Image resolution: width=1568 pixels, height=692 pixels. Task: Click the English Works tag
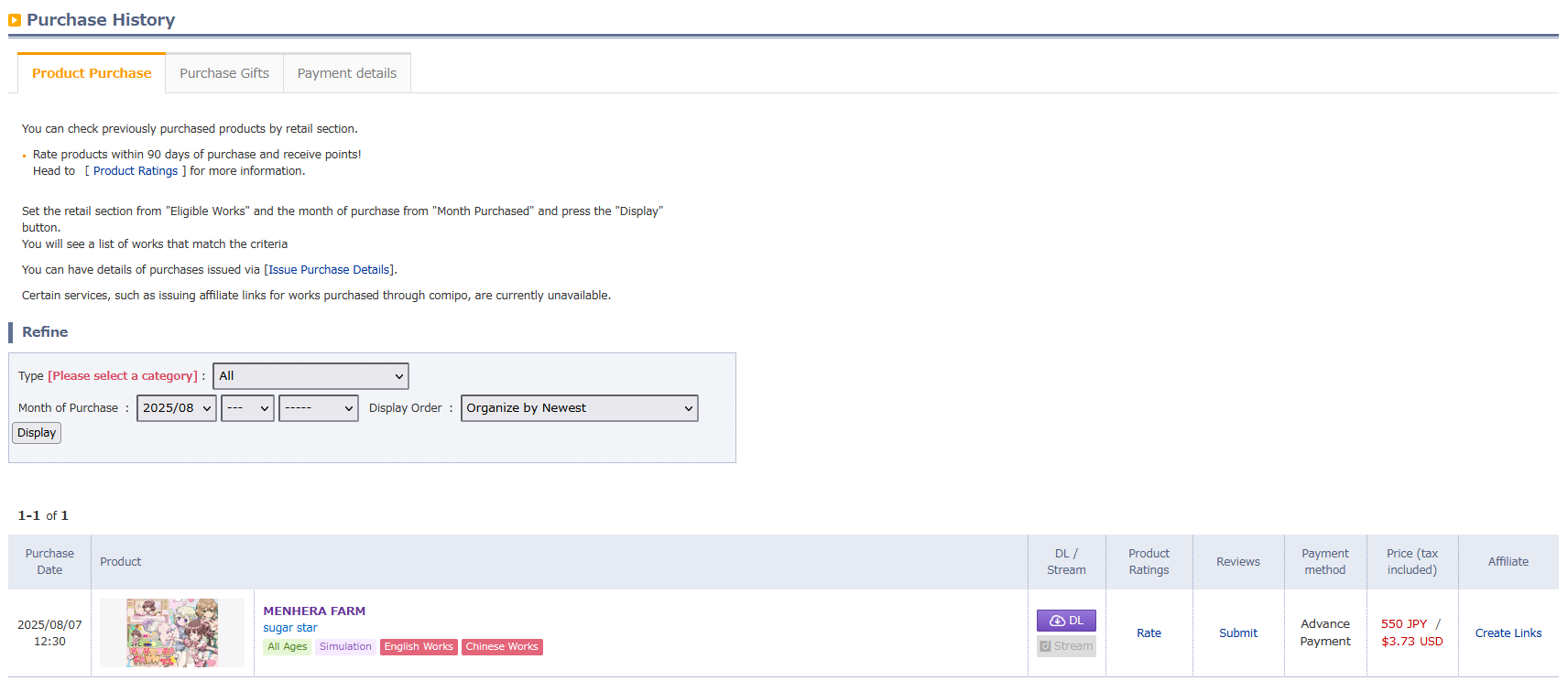coord(419,647)
